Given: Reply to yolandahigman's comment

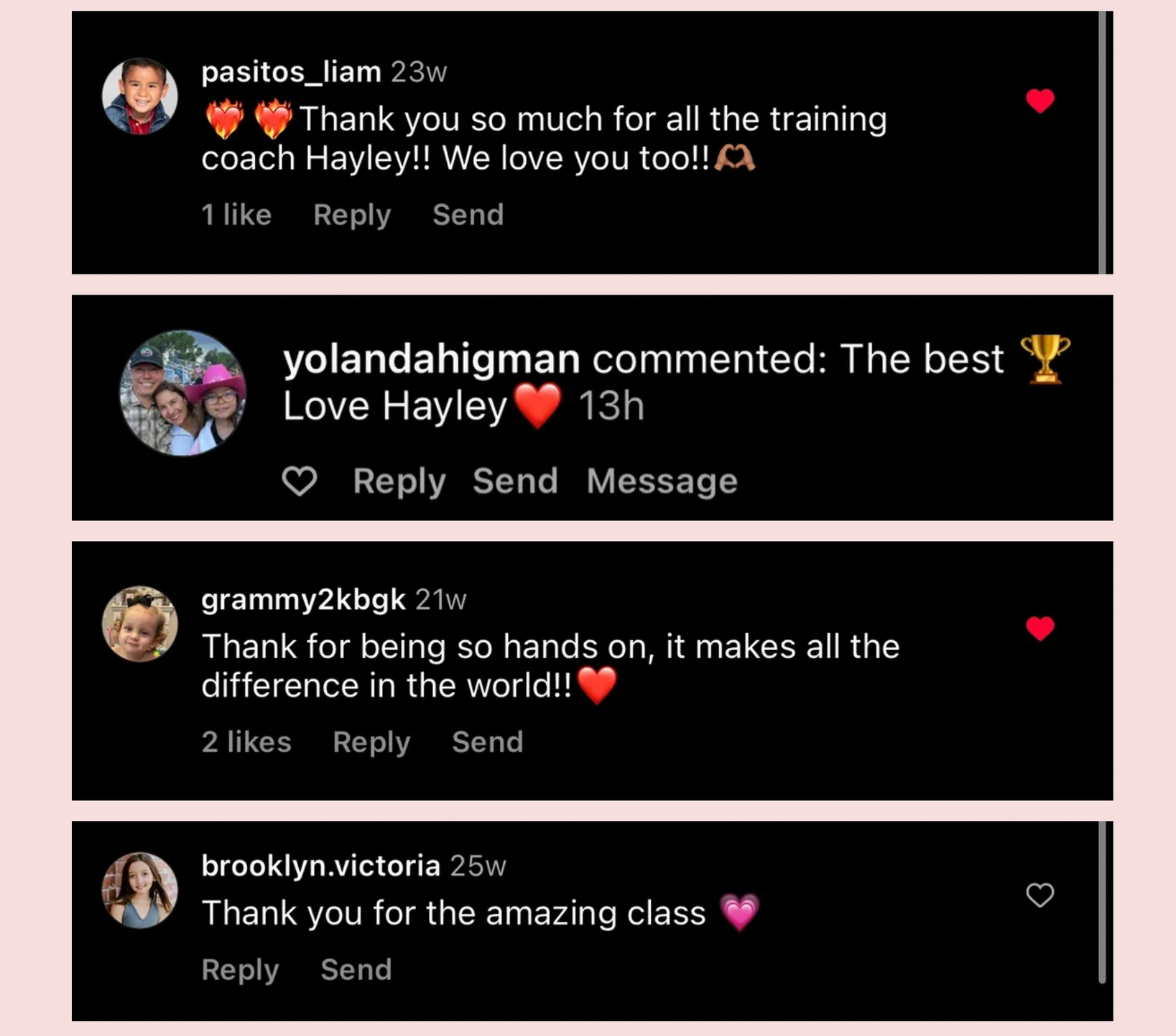Looking at the screenshot, I should pos(399,481).
